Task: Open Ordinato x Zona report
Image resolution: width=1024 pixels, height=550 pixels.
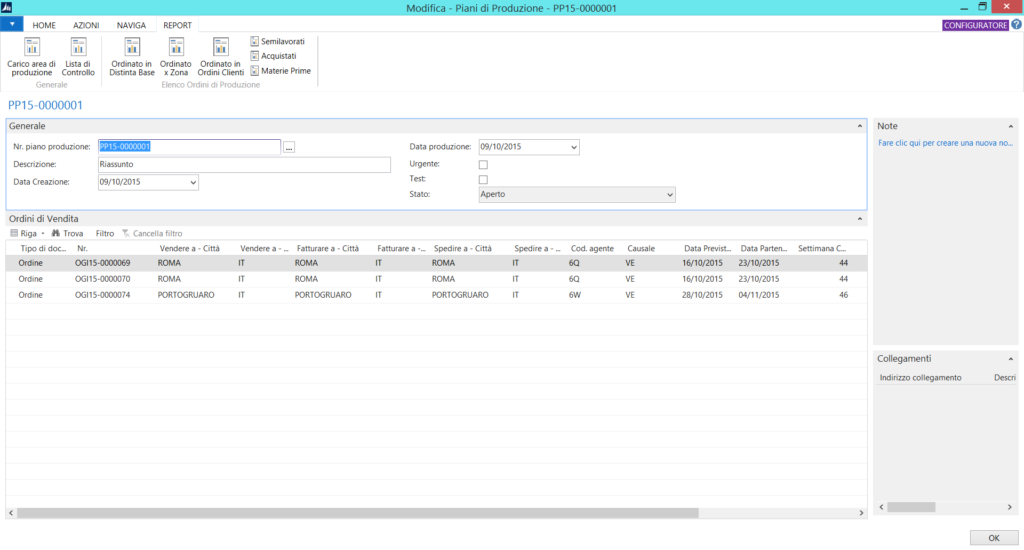Action: click(x=176, y=57)
